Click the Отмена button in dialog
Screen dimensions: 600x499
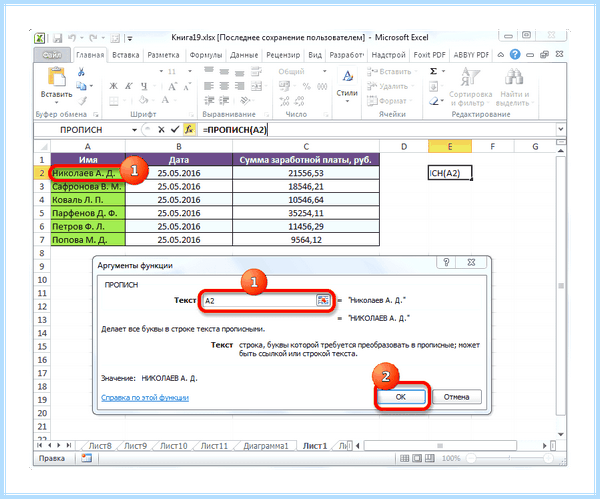(x=457, y=397)
